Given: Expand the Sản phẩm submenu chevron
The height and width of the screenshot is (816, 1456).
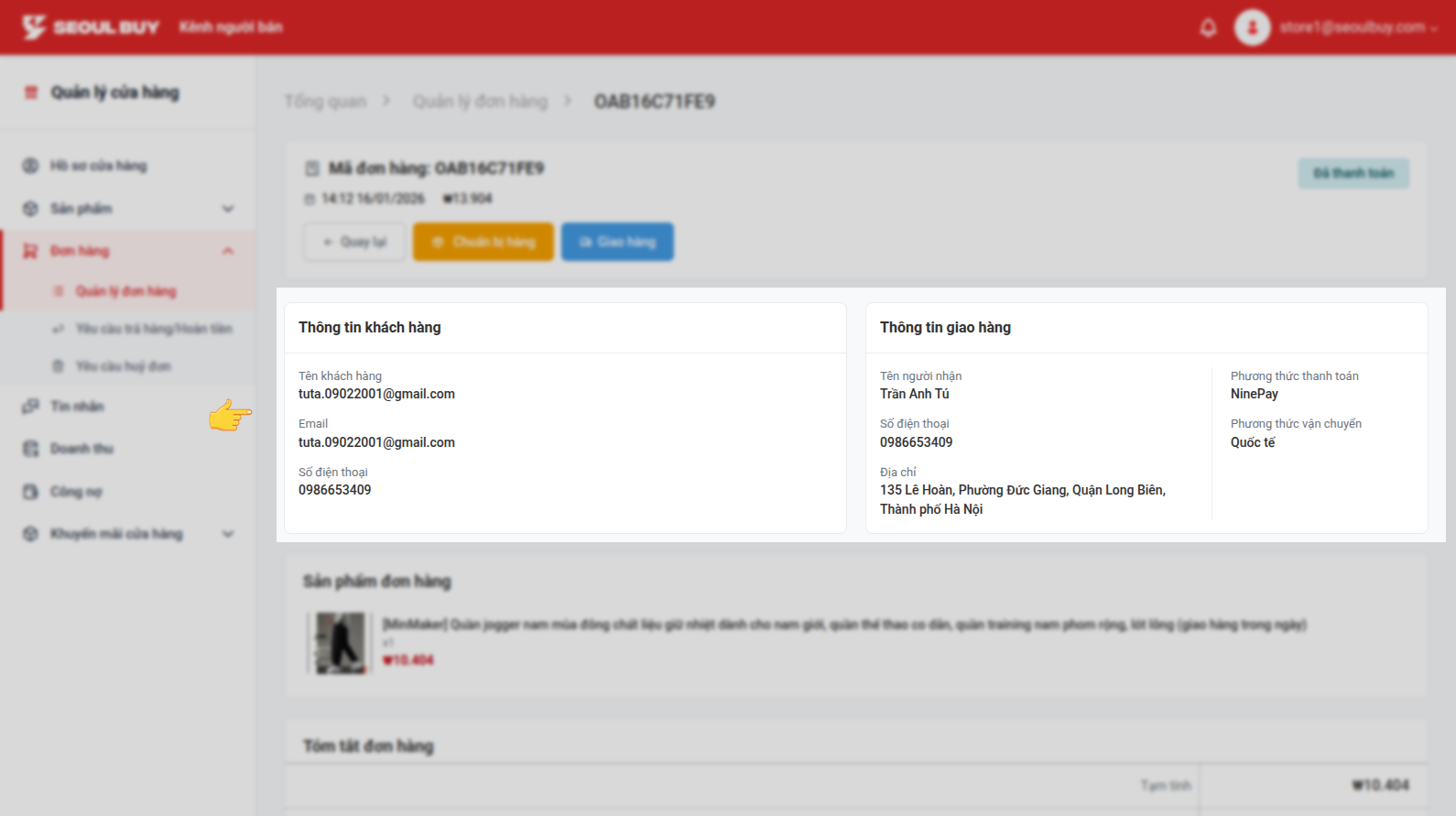Looking at the screenshot, I should 228,209.
